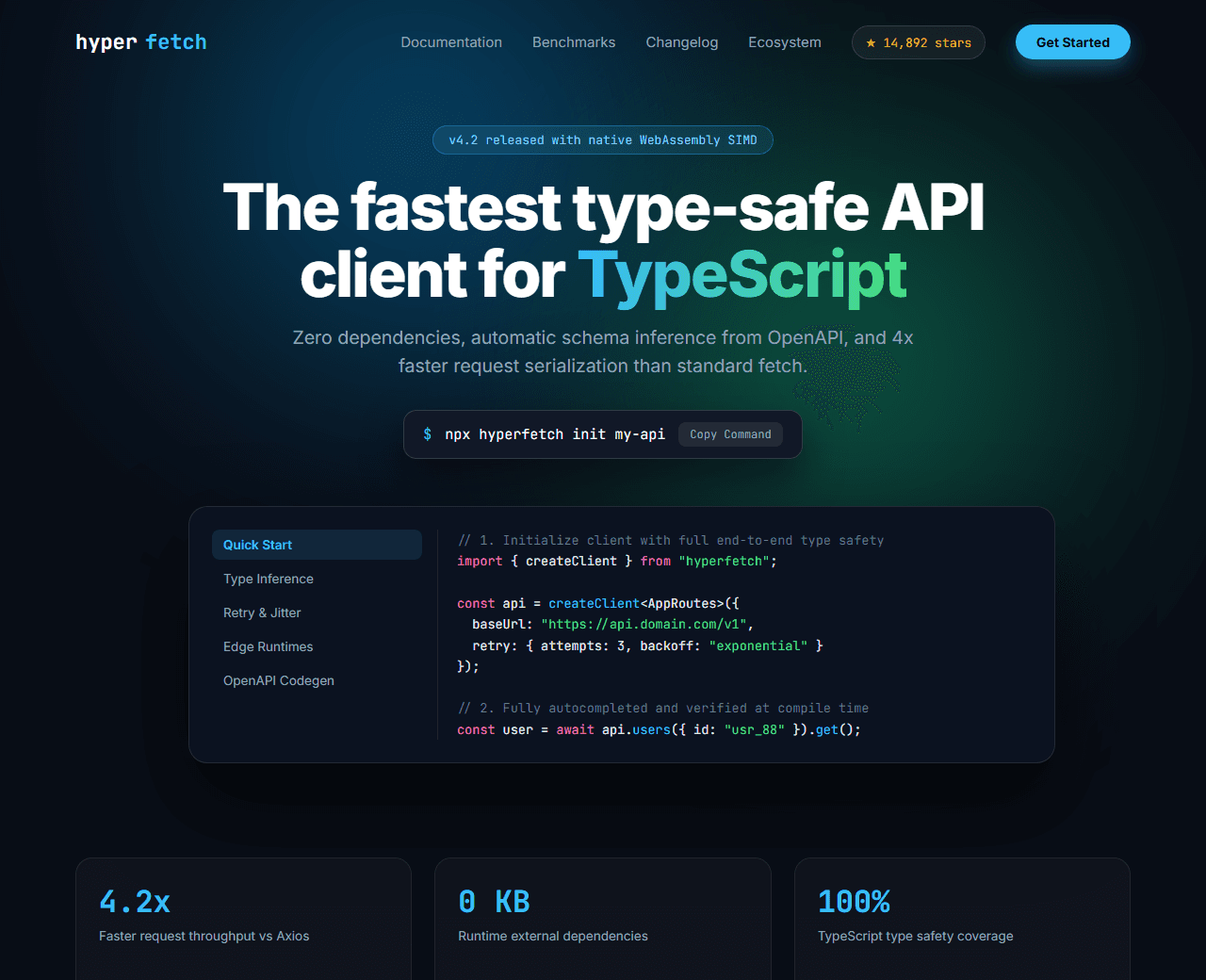Select the npx hyperfetch init my-api command text
This screenshot has width=1206, height=980.
[x=555, y=434]
